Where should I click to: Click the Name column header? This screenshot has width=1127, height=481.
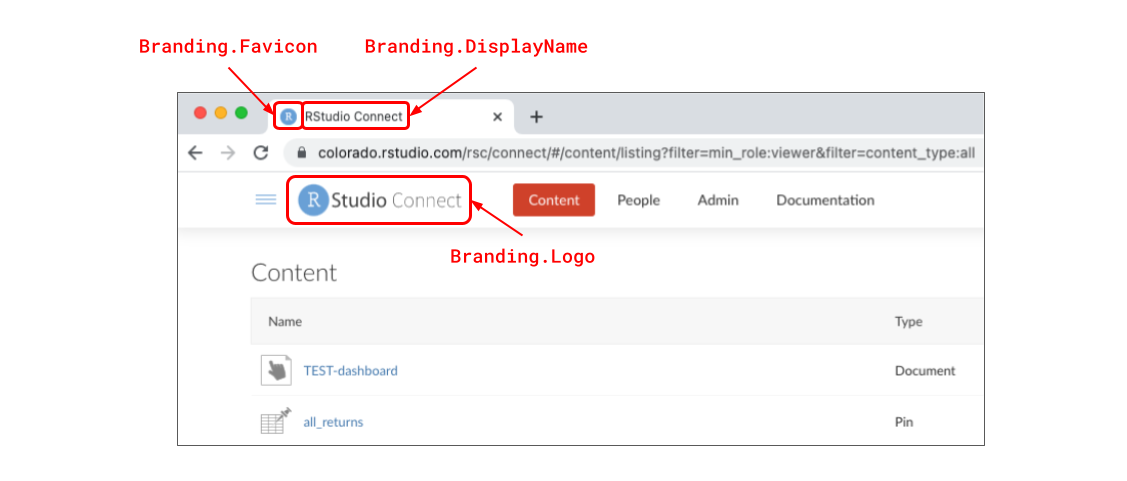point(285,322)
